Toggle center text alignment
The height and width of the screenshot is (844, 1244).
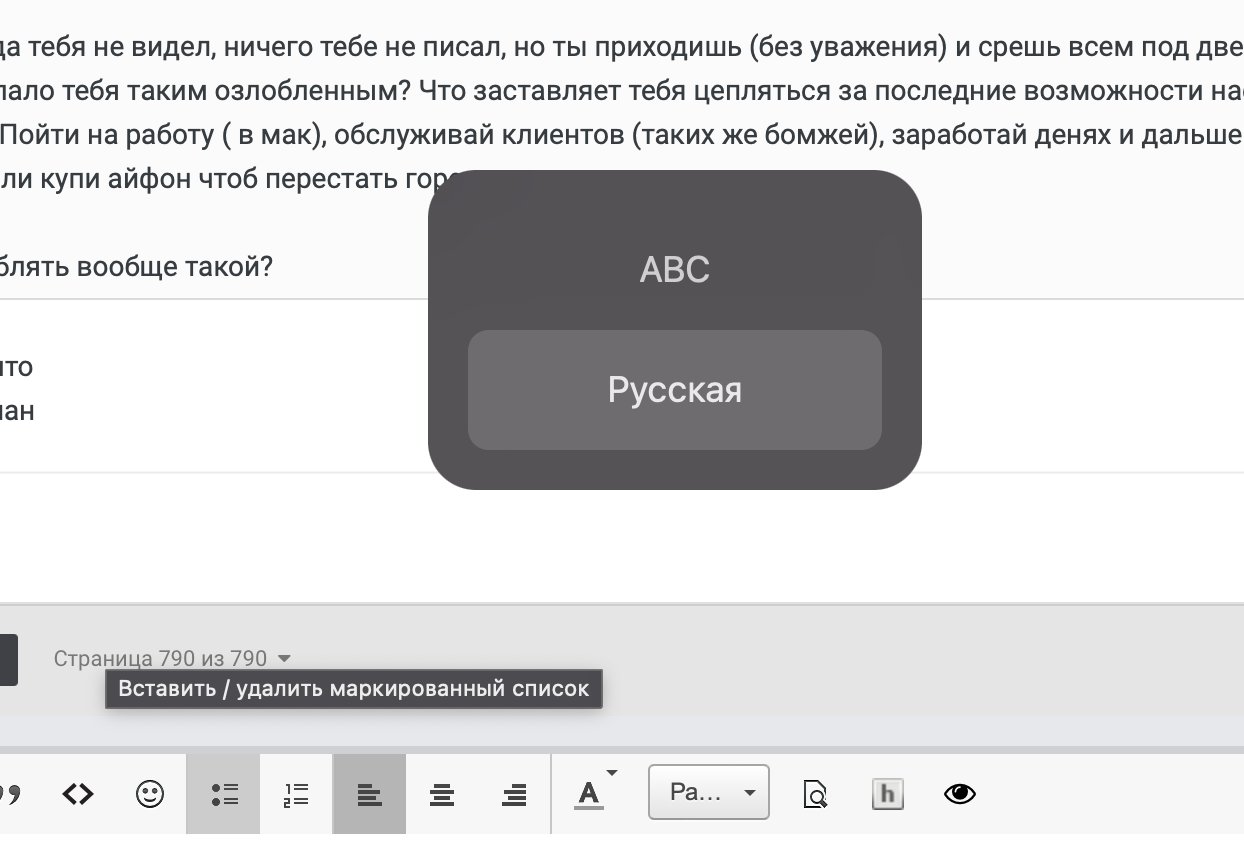(441, 793)
